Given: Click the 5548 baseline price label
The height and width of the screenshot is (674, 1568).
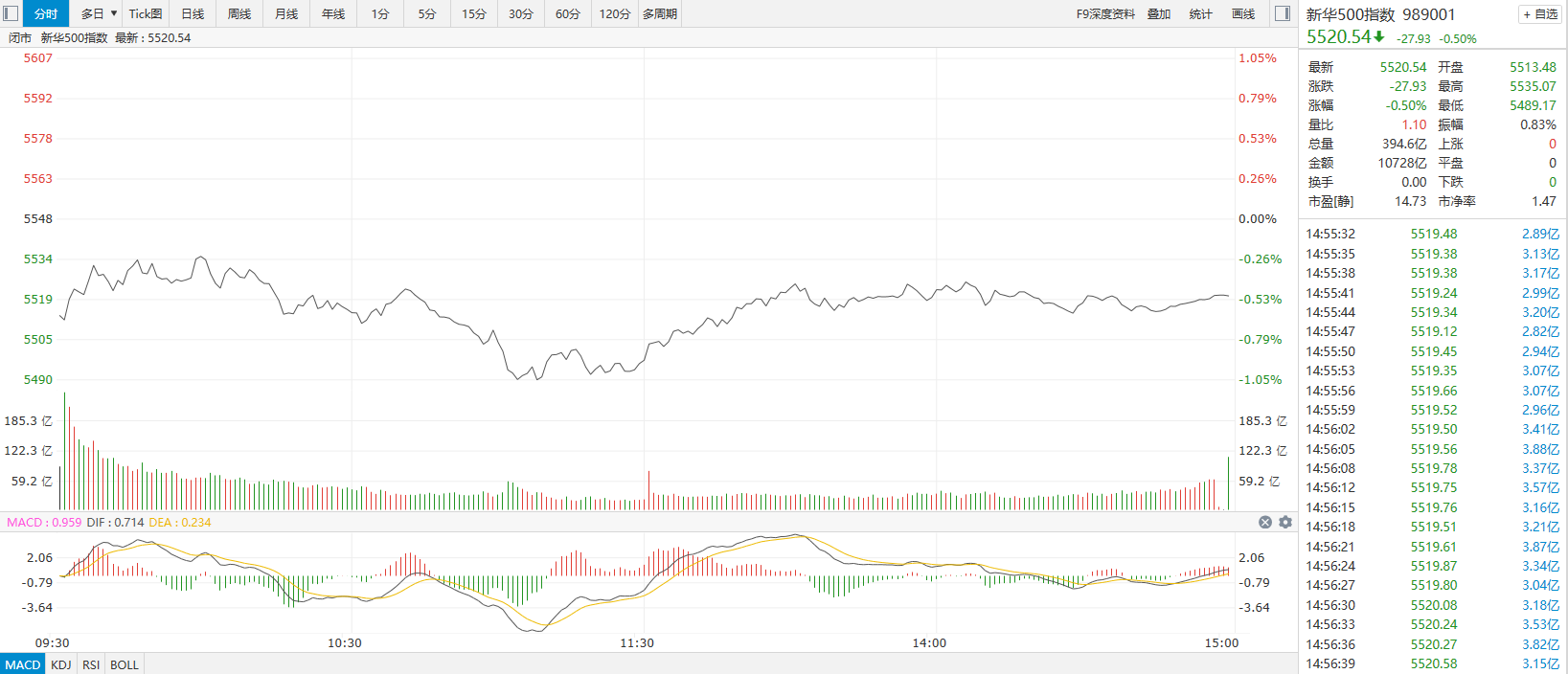Looking at the screenshot, I should [38, 218].
